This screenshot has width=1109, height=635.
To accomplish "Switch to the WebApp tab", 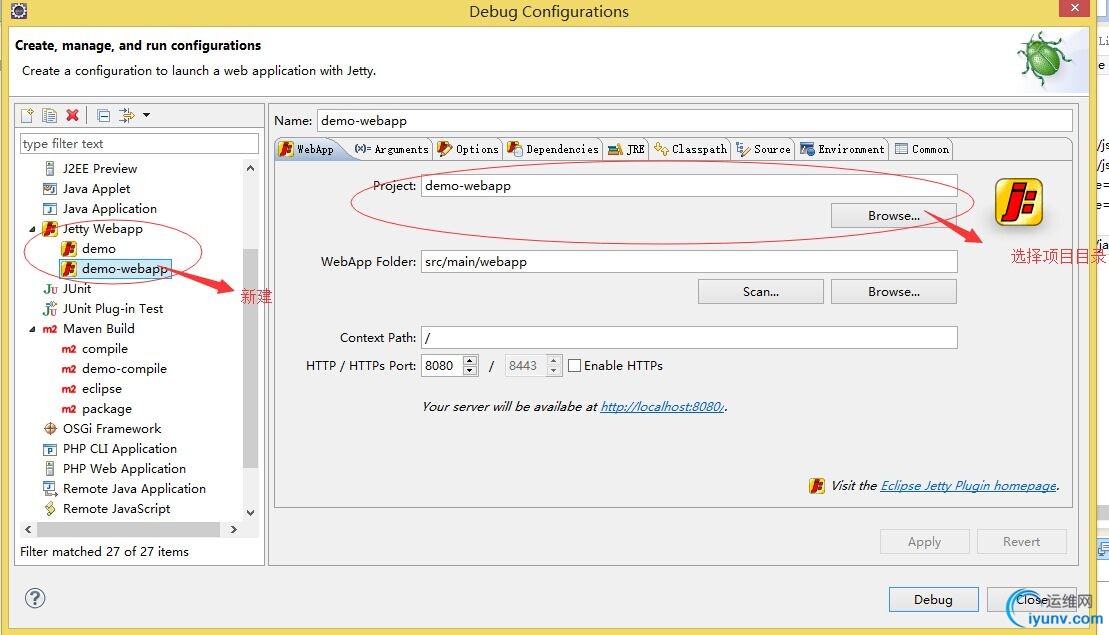I will coord(307,149).
